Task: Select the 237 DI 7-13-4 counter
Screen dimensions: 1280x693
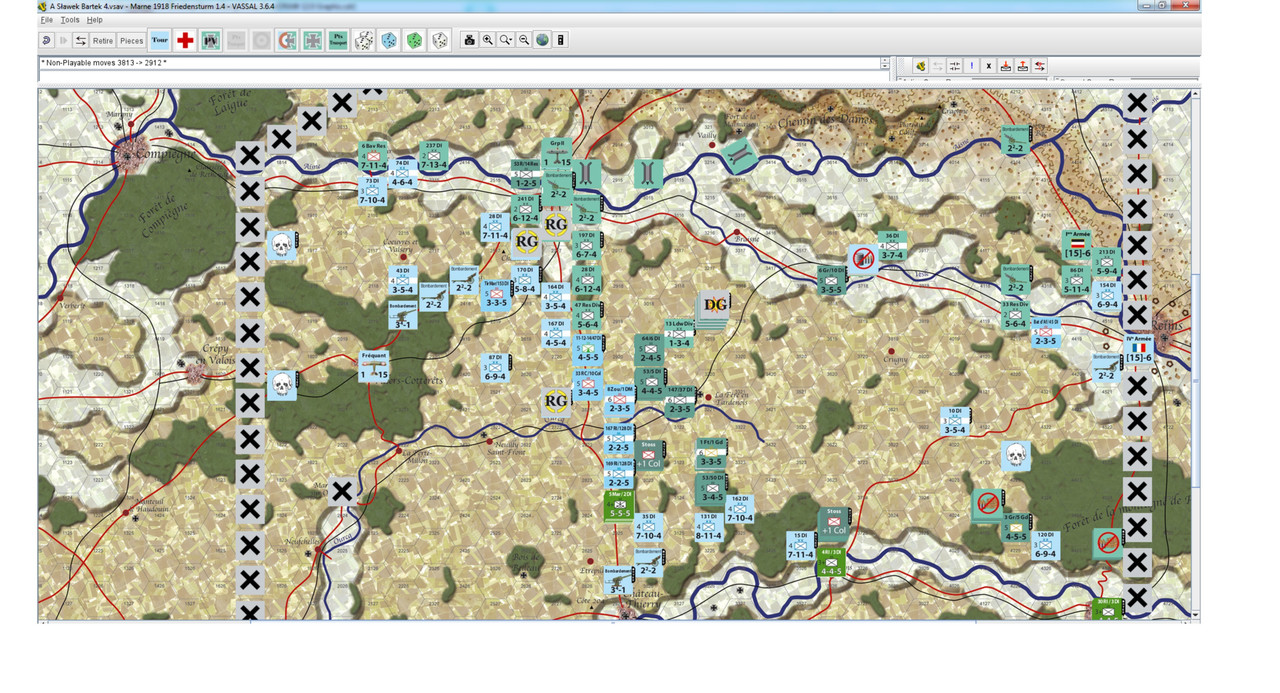Action: (x=434, y=156)
